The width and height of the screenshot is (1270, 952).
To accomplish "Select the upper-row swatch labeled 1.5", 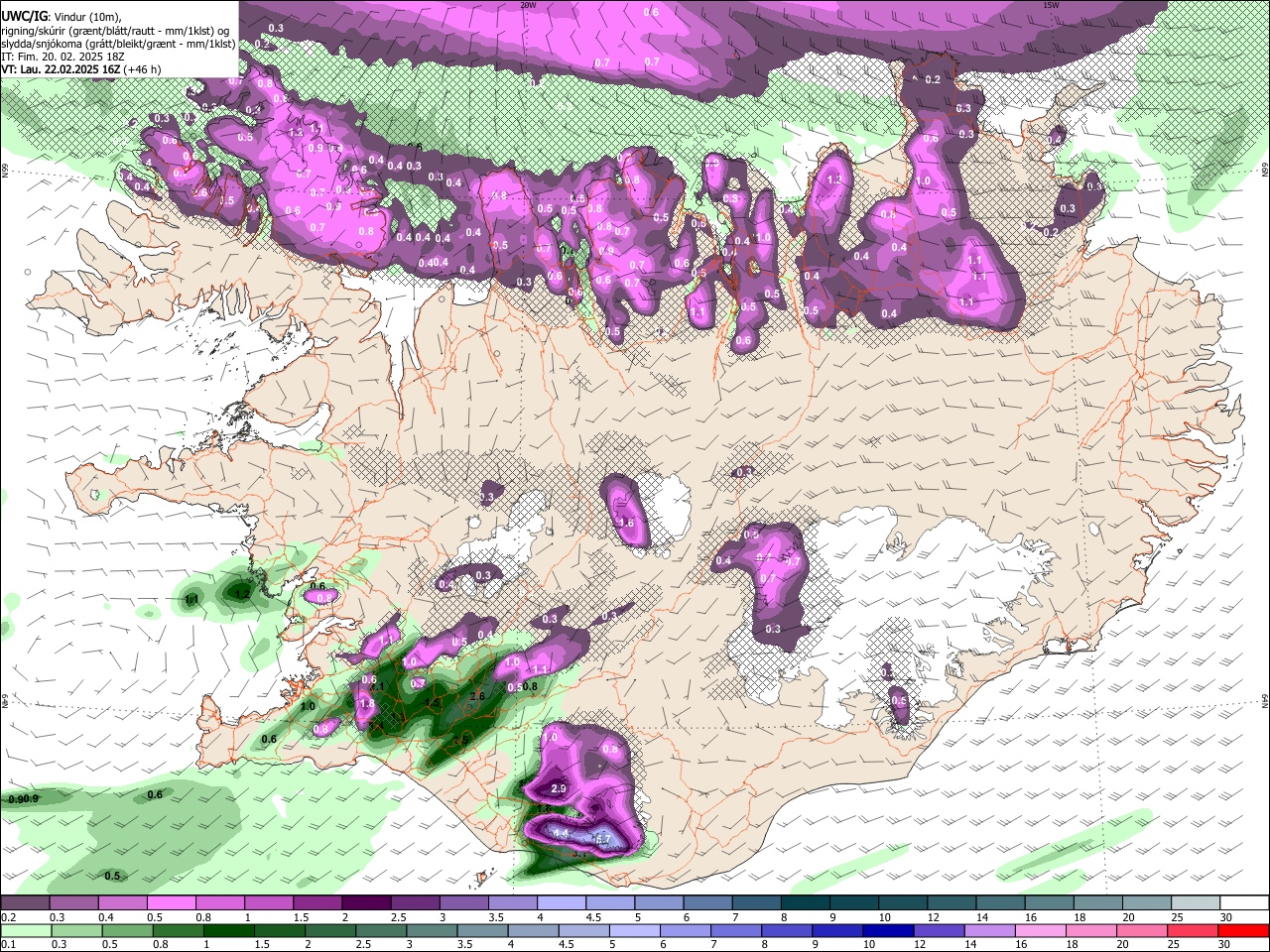I will coord(317,902).
